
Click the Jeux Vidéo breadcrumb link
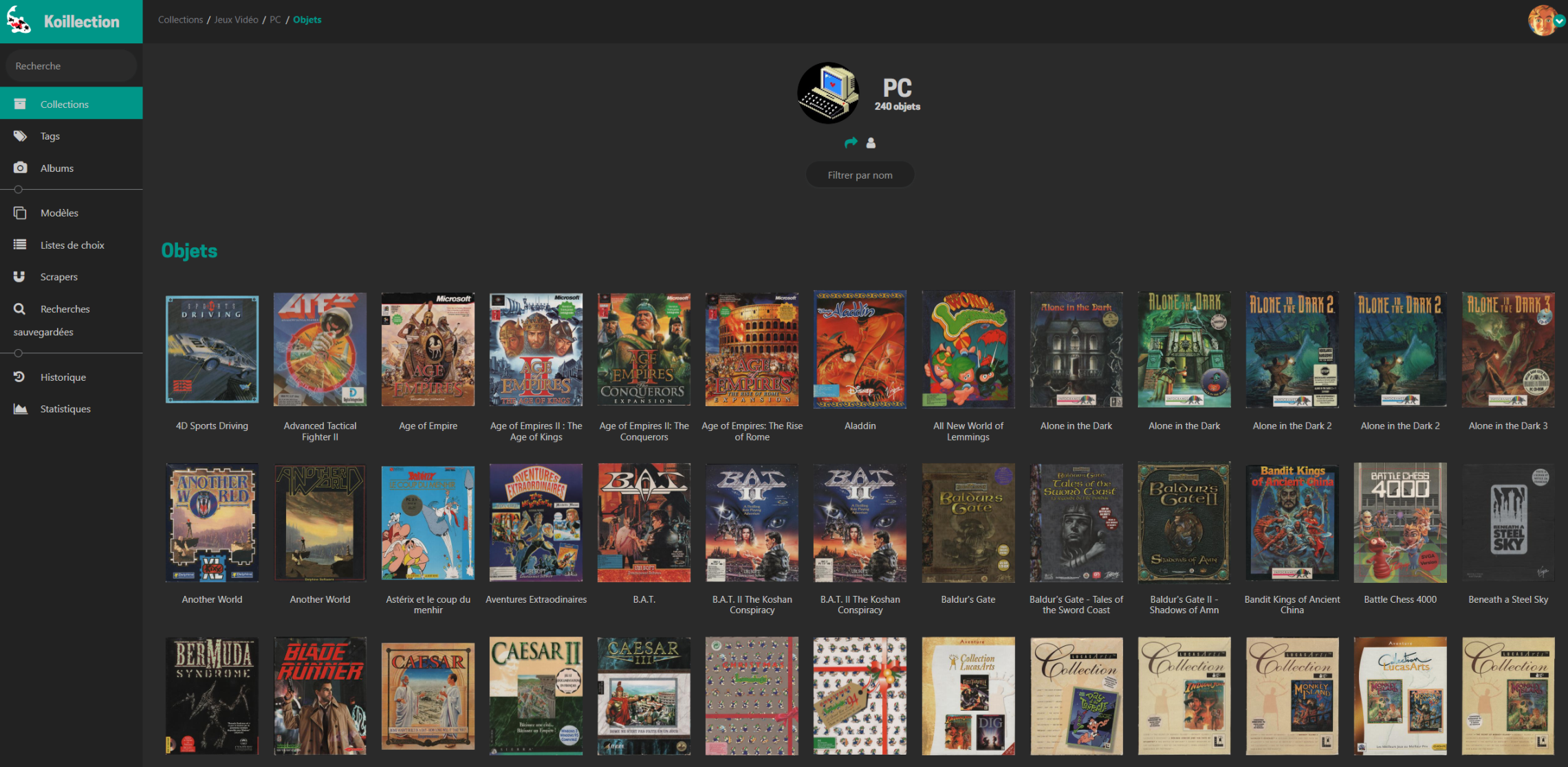click(236, 20)
